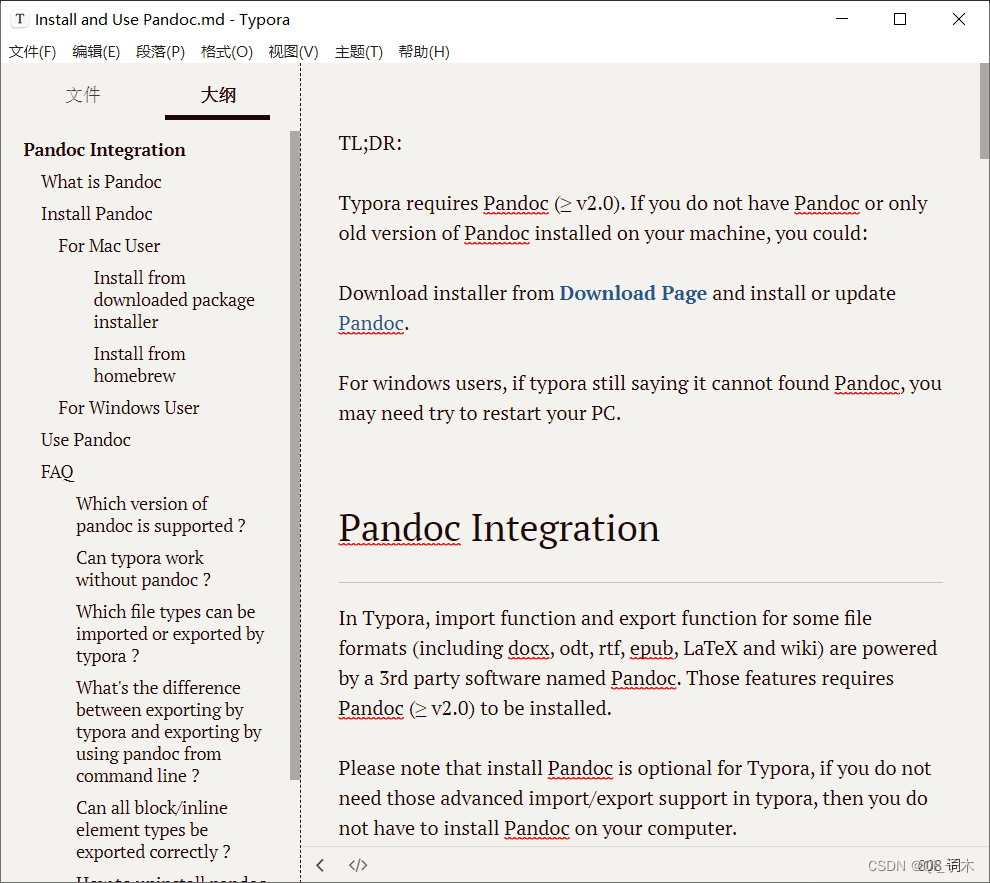Open the 主题(T) menu
The width and height of the screenshot is (990, 883).
pos(359,52)
